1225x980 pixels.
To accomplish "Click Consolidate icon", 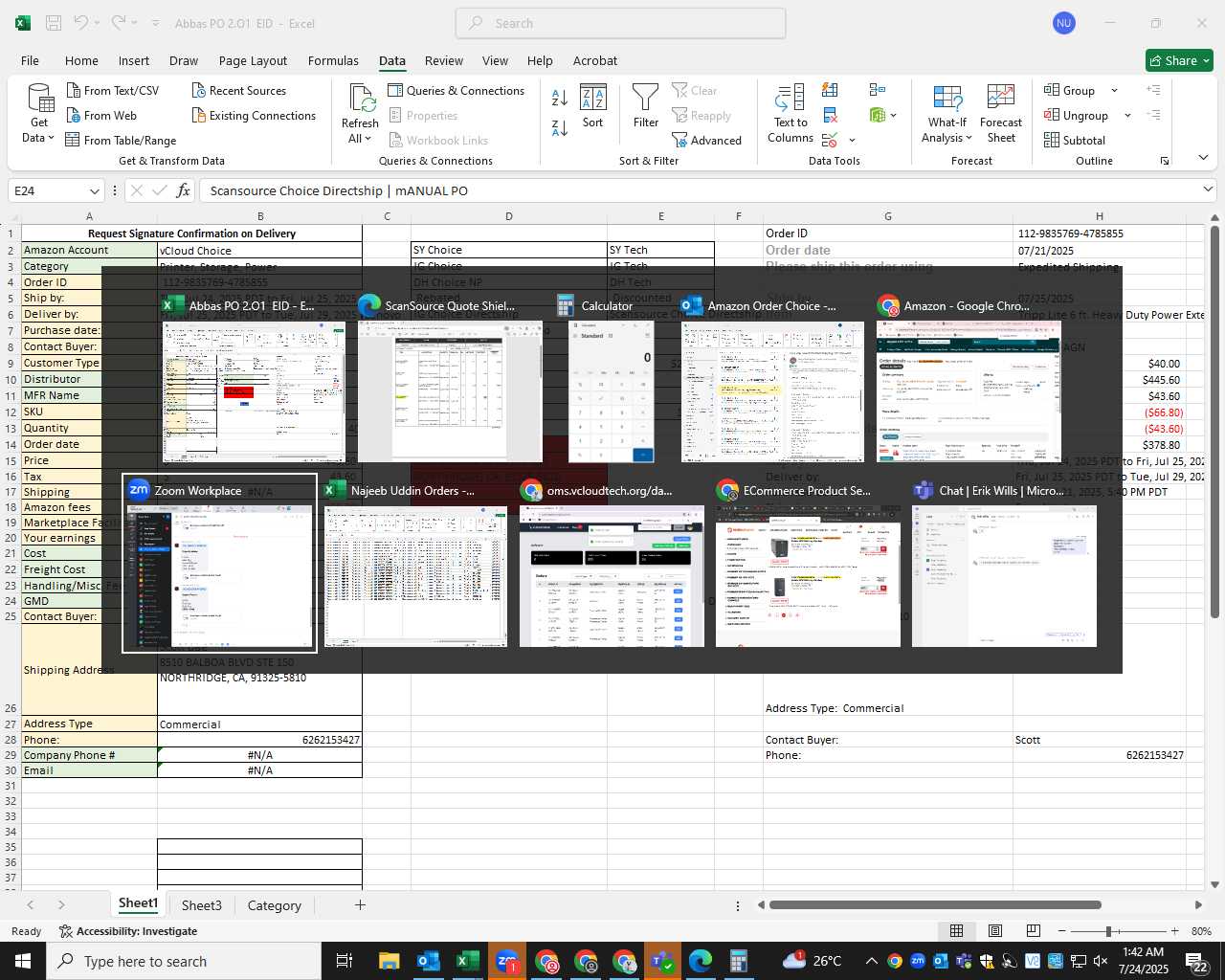I will pyautogui.click(x=878, y=90).
